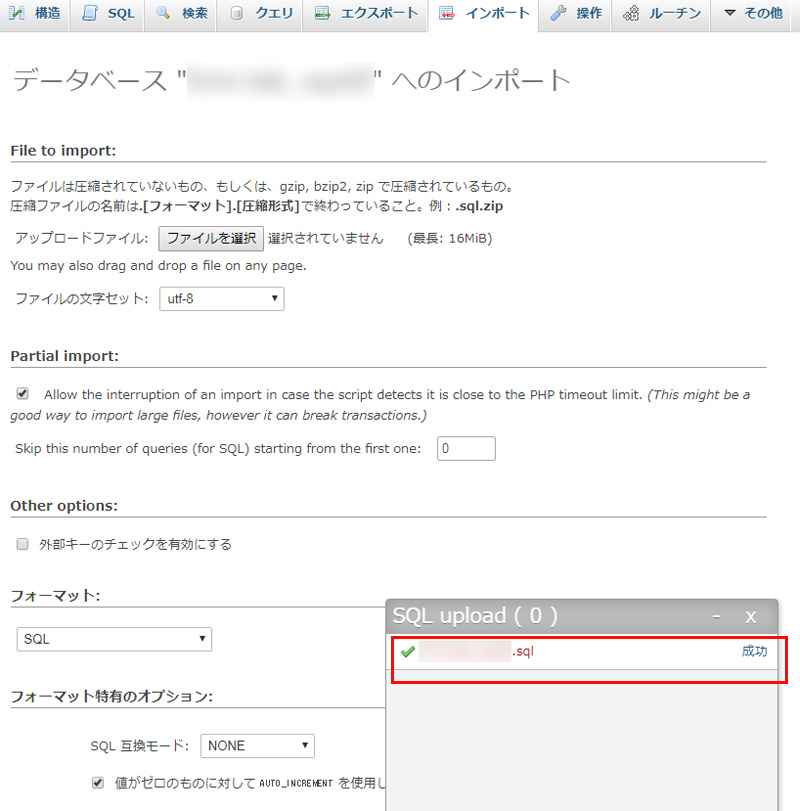Image resolution: width=800 pixels, height=811 pixels.
Task: Open the エクスポート tab
Action: pos(365,14)
